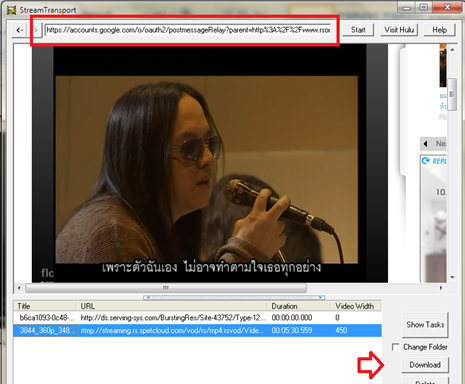Click the partially visible Delete button

click(x=425, y=381)
